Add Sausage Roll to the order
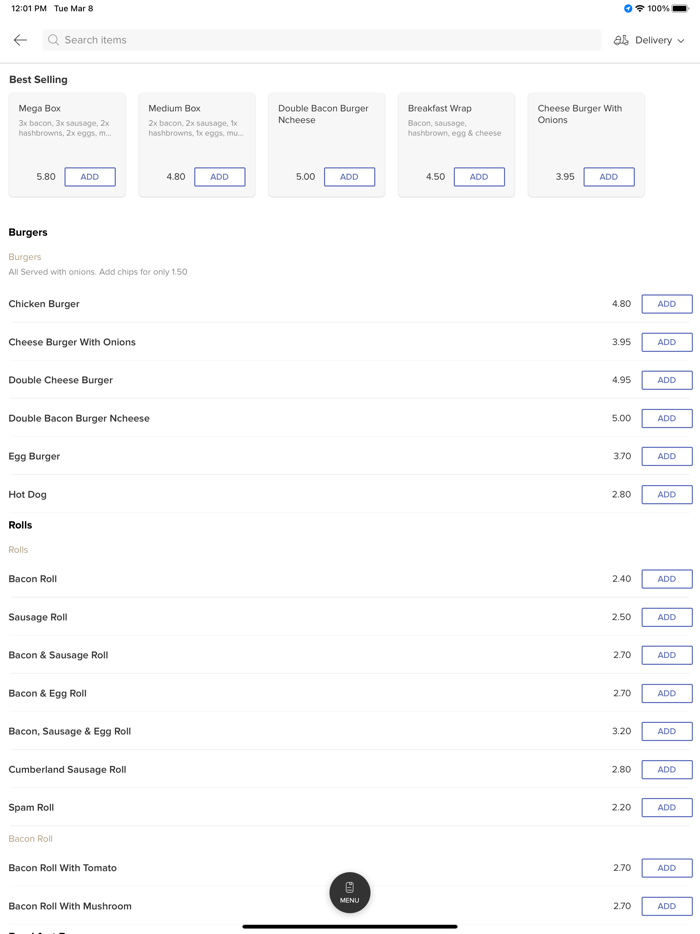700x934 pixels. click(x=667, y=617)
